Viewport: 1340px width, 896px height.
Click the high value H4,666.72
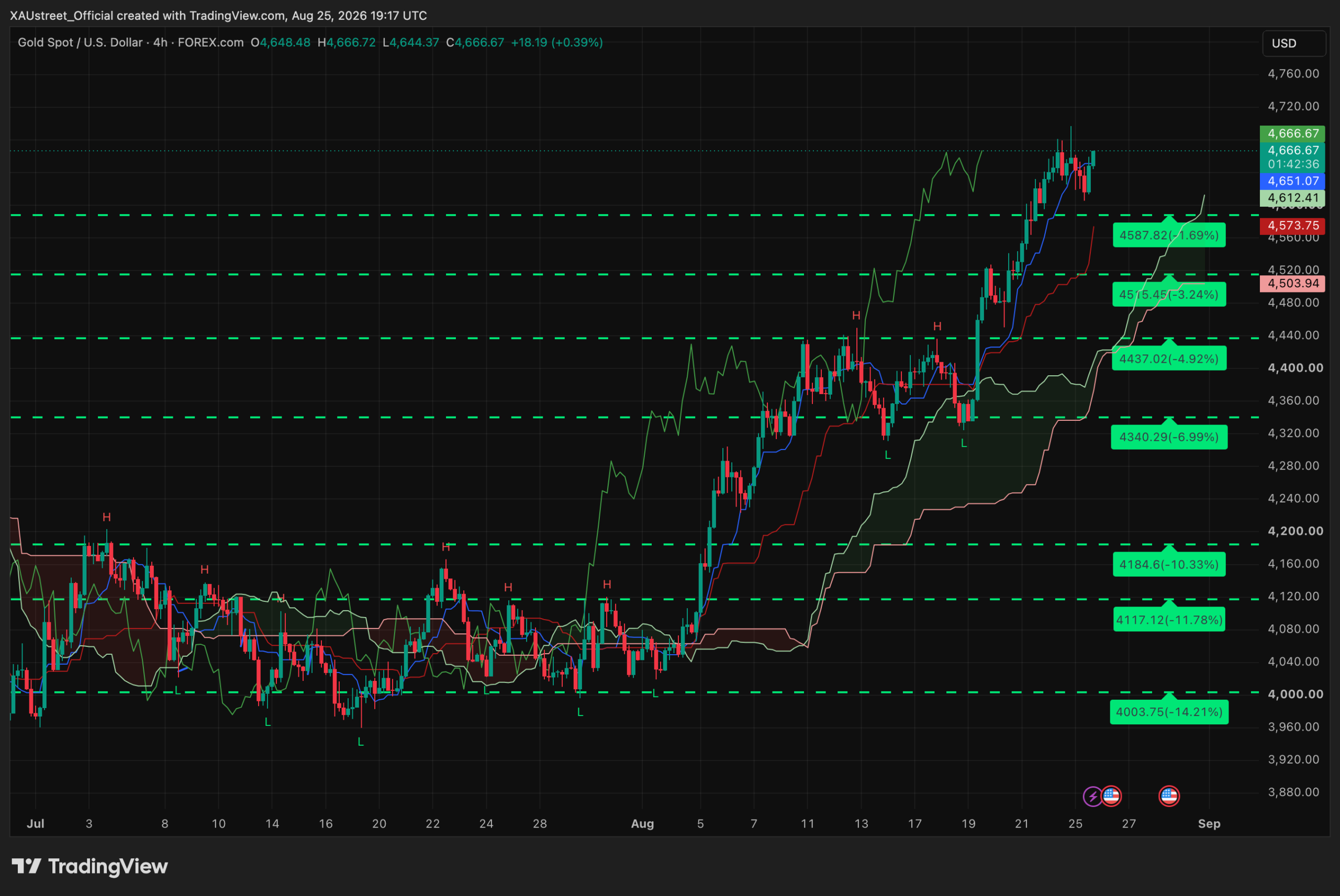[347, 42]
